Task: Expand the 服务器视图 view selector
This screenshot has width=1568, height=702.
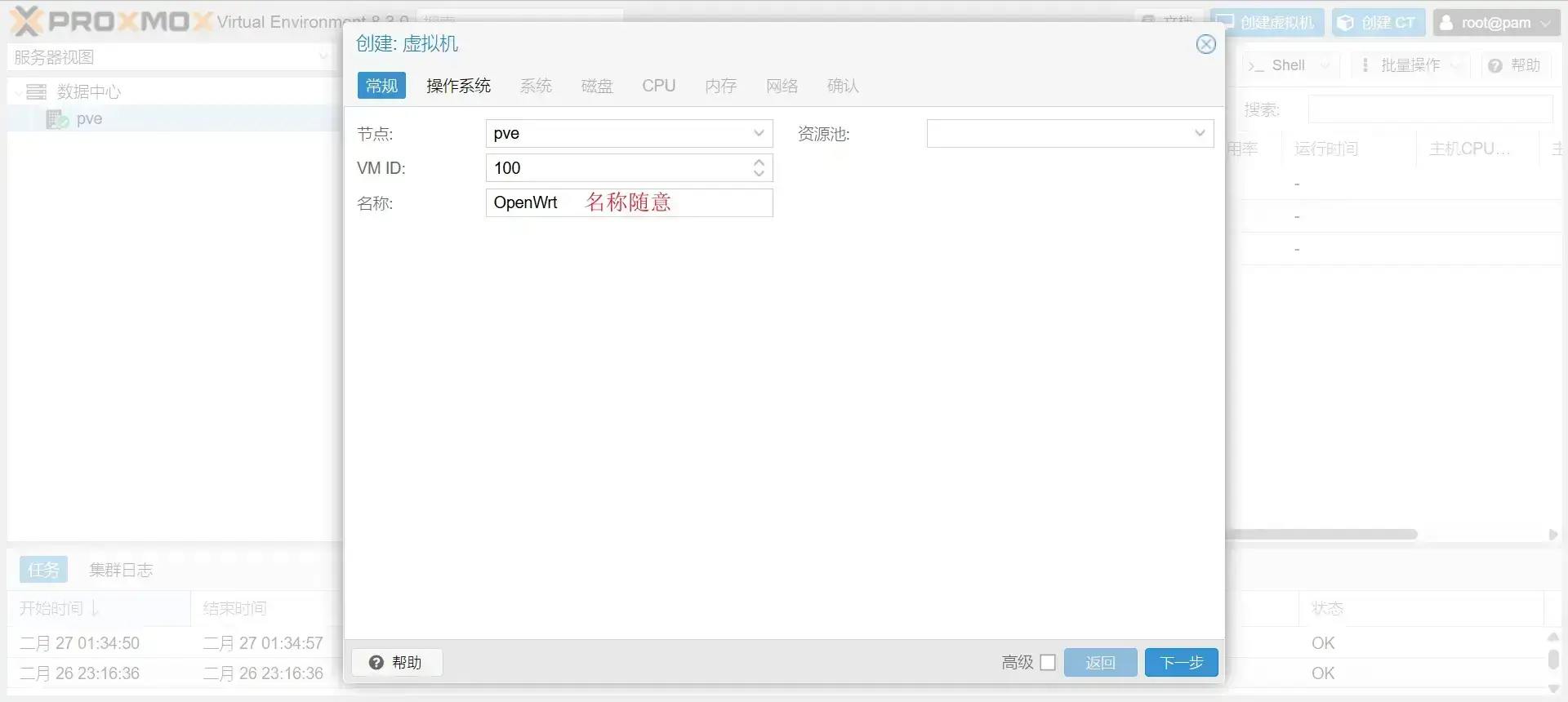Action: tap(323, 57)
